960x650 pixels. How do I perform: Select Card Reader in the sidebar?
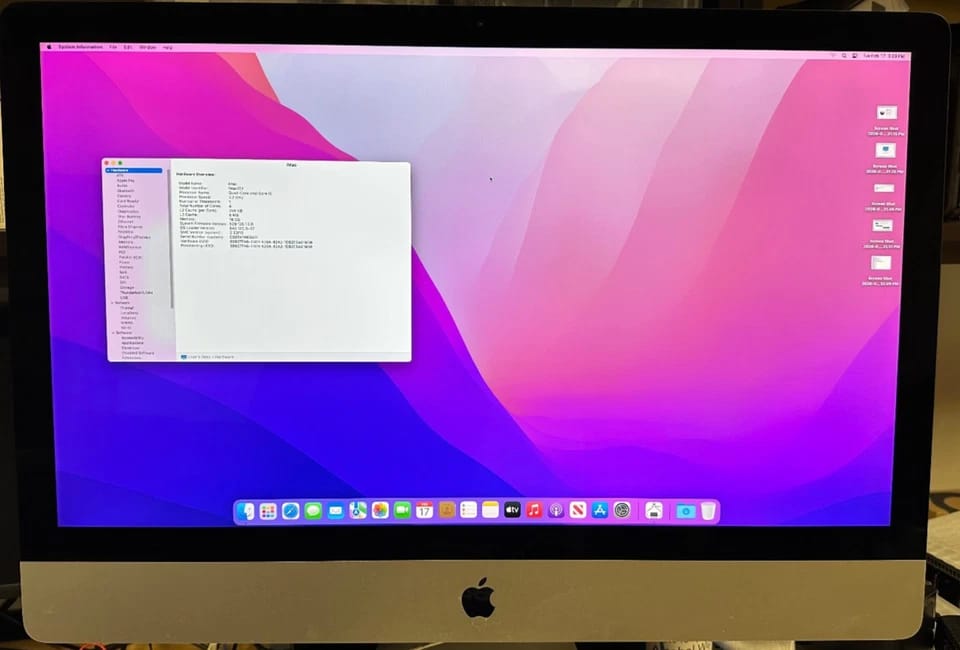pyautogui.click(x=128, y=201)
